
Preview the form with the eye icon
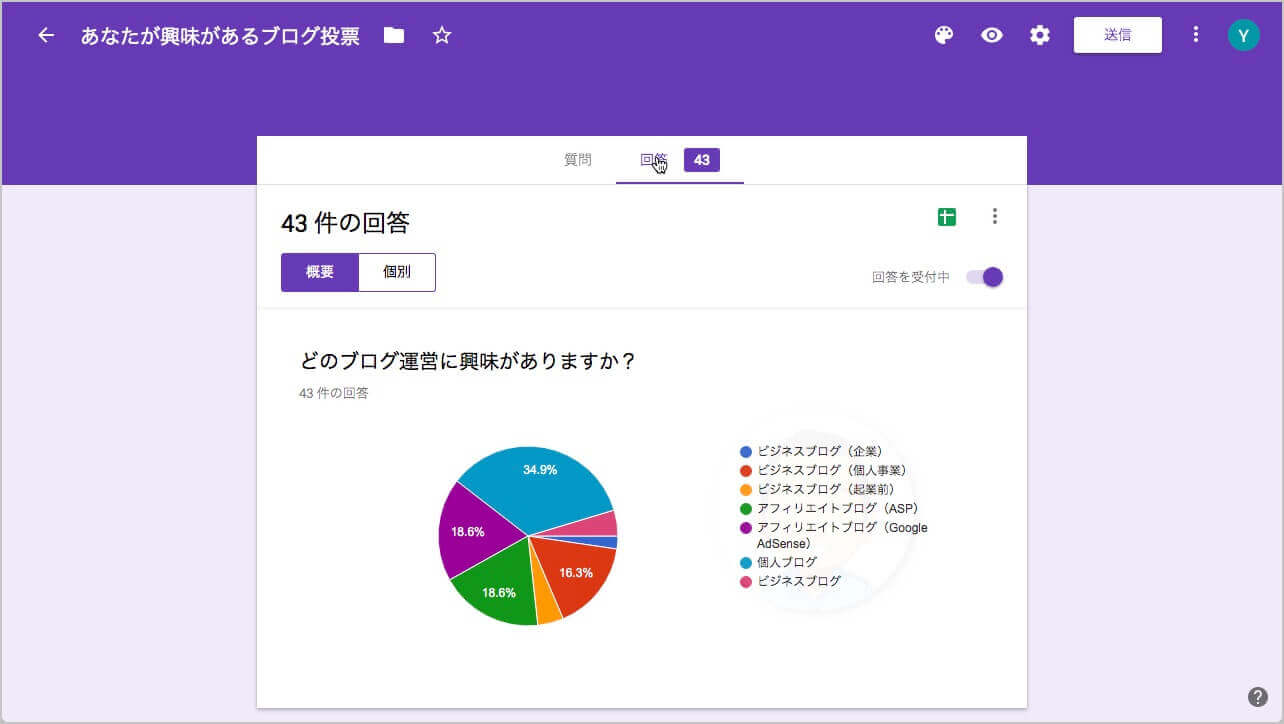(x=992, y=35)
